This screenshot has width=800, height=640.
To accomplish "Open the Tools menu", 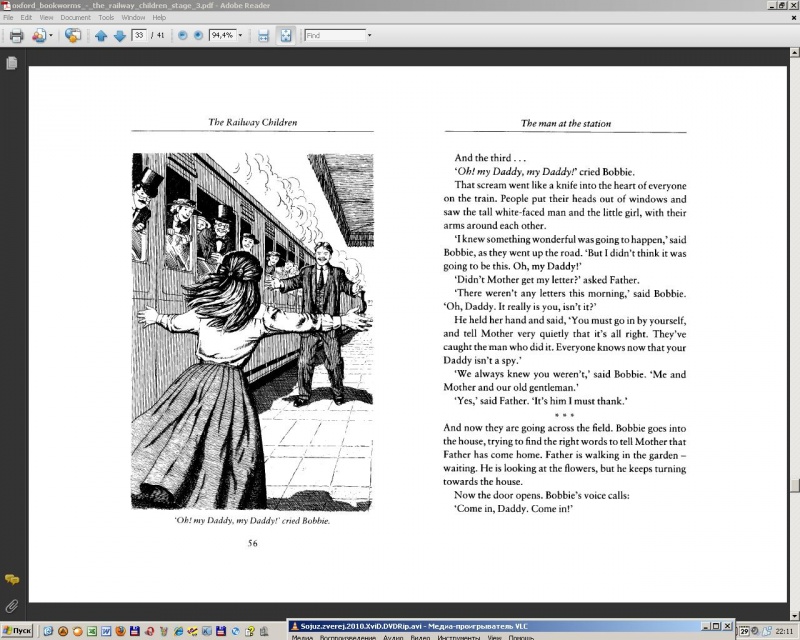I will pos(105,17).
